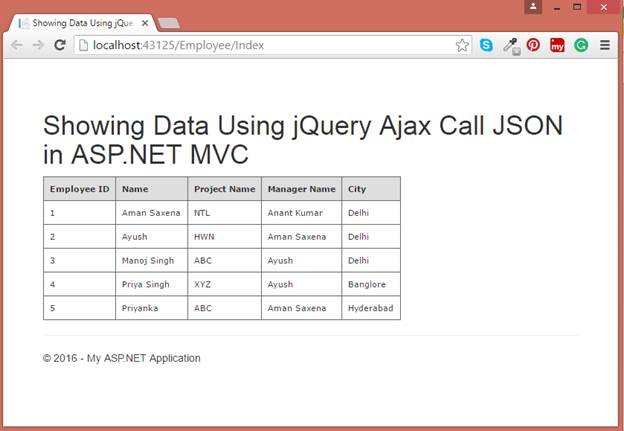This screenshot has height=431, width=624.
Task: Open the eyedropper color picker extension
Action: (511, 46)
